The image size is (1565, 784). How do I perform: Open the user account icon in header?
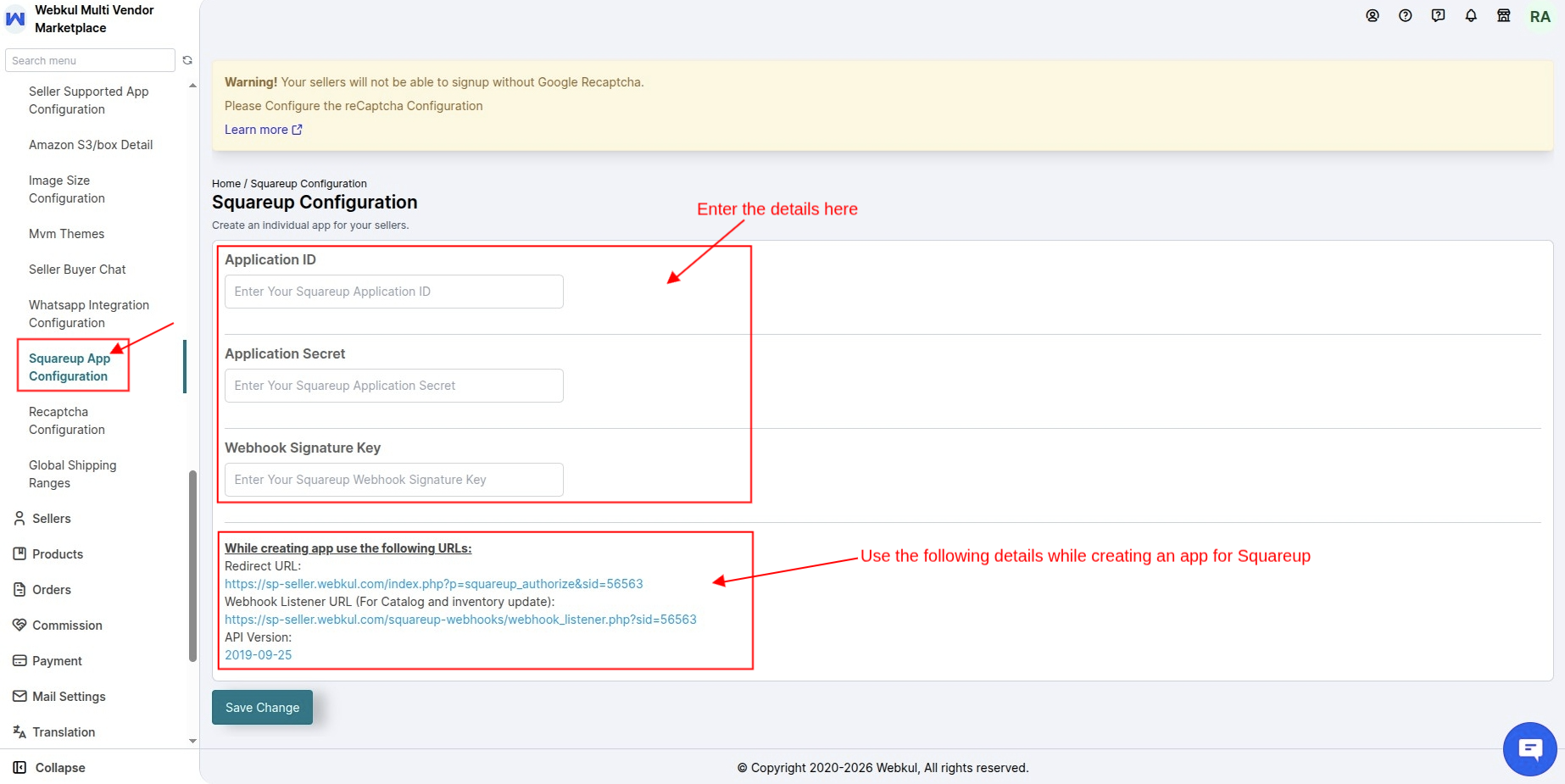point(1373,15)
